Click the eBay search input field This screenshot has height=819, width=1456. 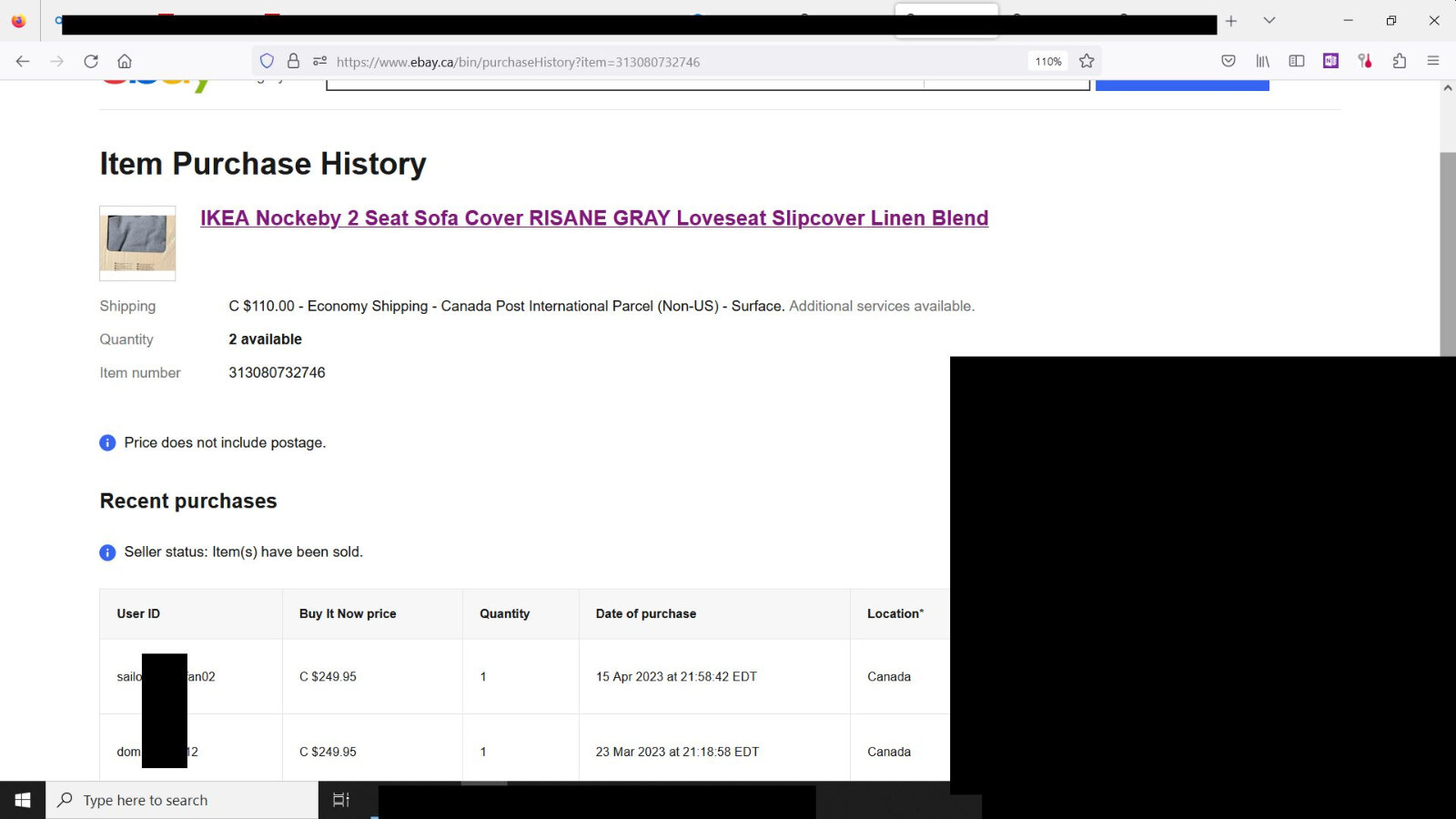pos(625,85)
